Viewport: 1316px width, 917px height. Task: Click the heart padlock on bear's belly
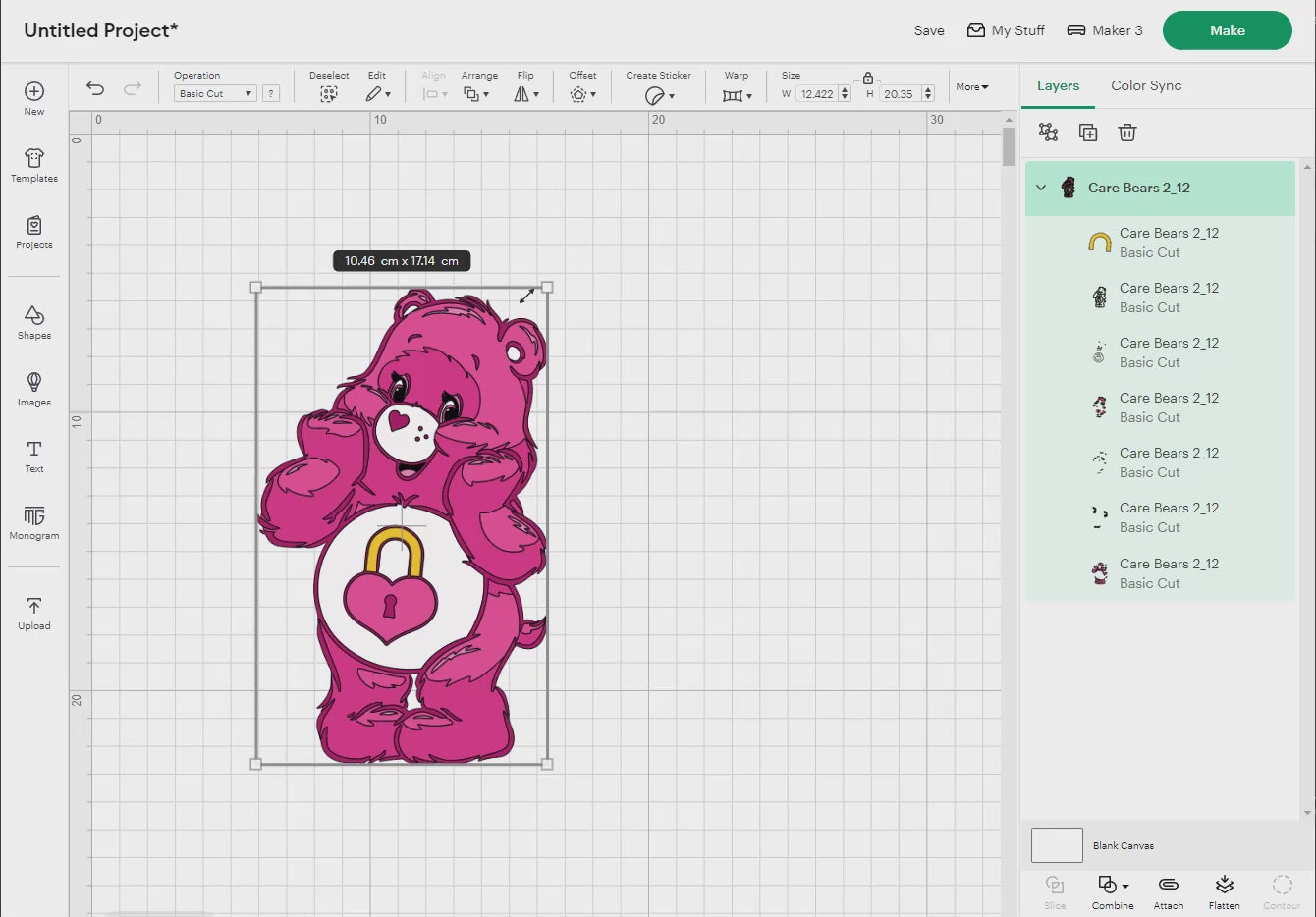click(390, 587)
